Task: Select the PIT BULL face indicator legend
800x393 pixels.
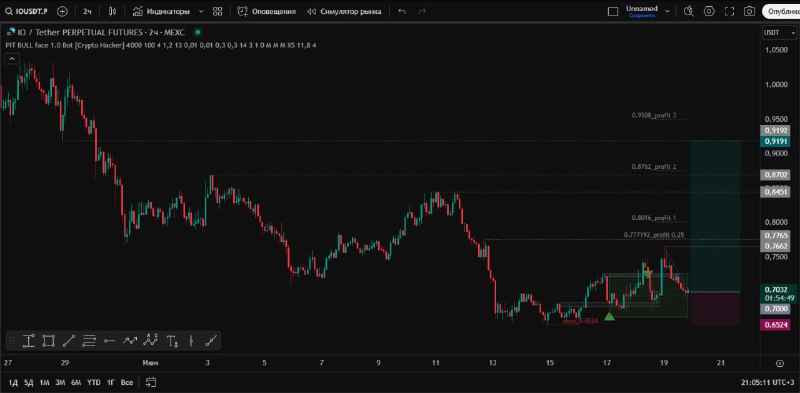Action: tap(161, 45)
